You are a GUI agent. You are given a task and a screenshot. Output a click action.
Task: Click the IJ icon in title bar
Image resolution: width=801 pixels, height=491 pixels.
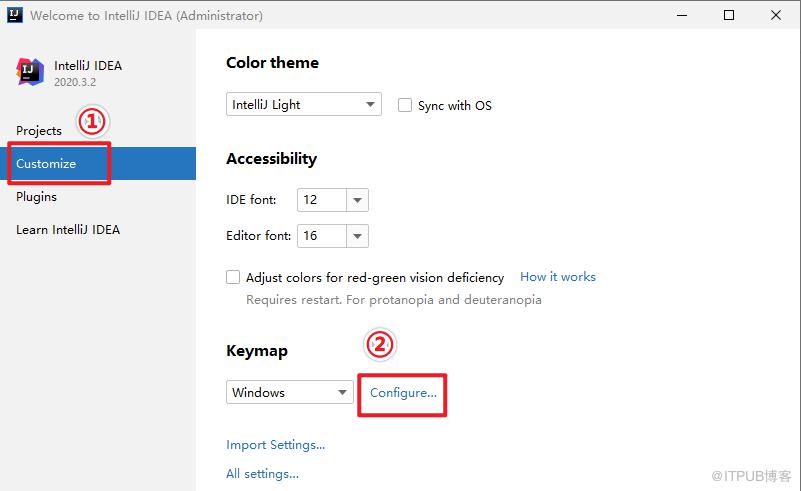click(14, 15)
